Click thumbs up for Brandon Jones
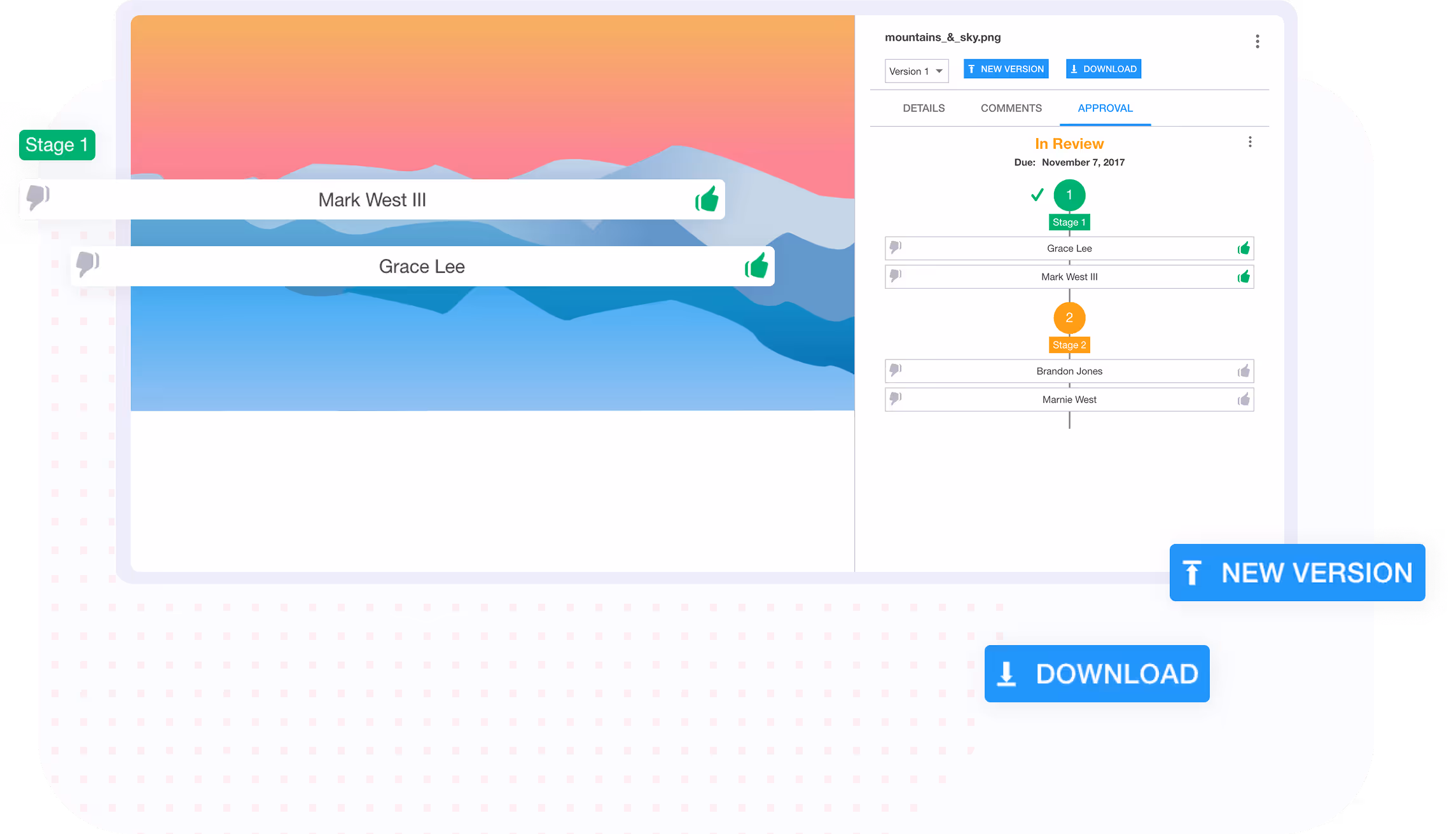The image size is (1456, 834). click(1244, 371)
